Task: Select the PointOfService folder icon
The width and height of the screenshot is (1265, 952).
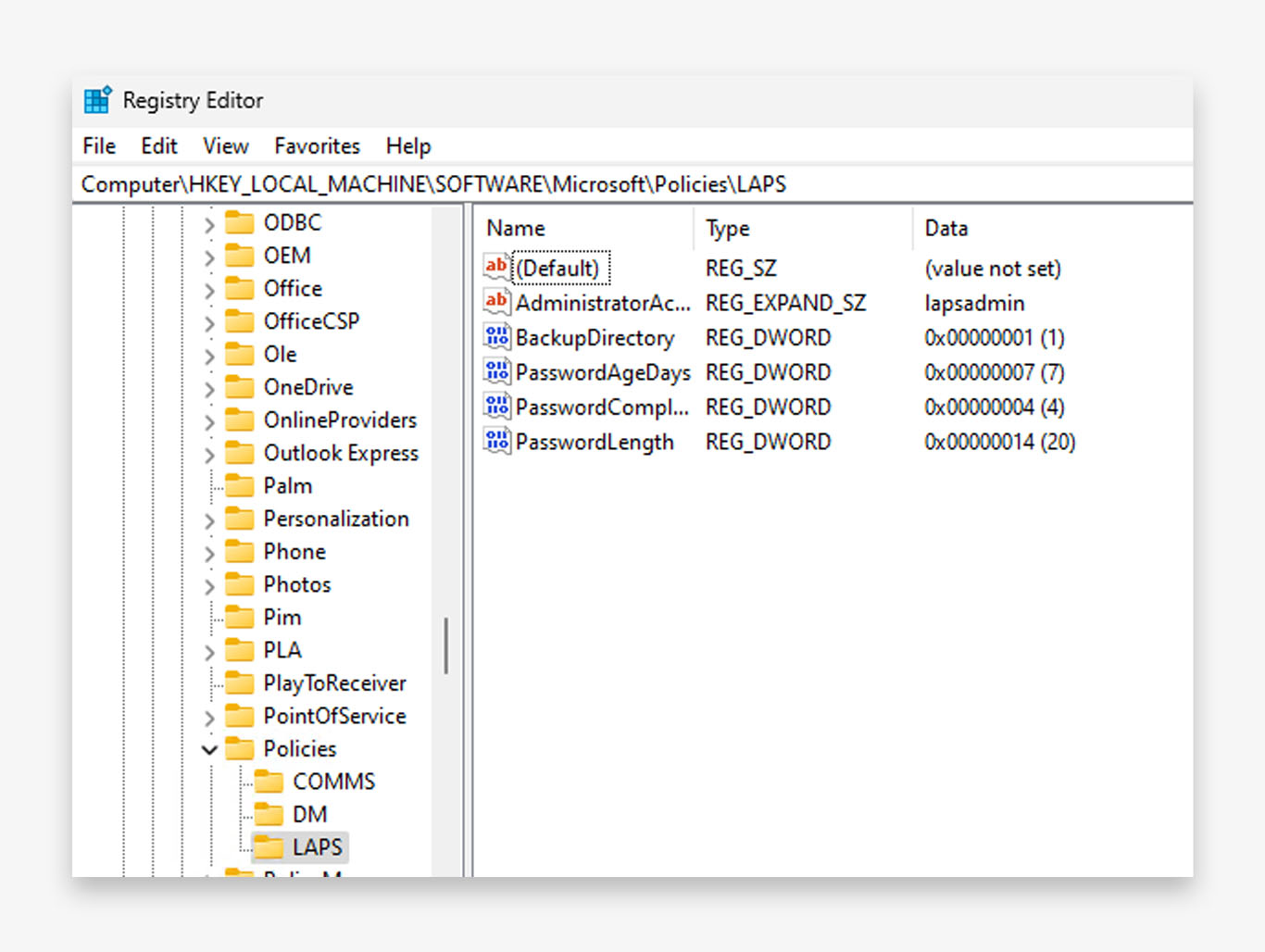Action: click(x=240, y=715)
